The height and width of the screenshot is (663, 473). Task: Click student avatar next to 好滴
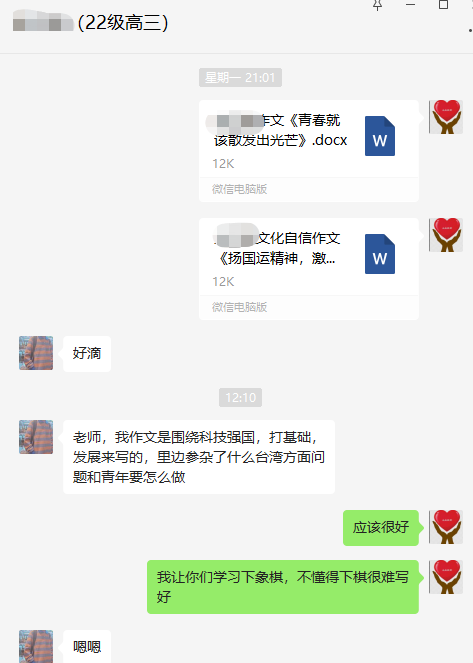36,353
